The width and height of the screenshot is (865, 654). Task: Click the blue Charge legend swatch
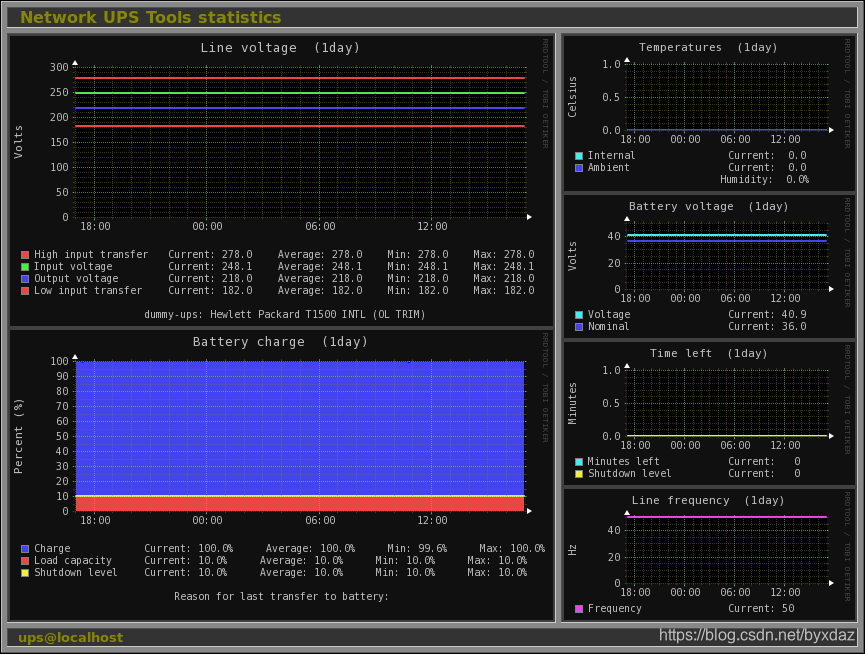click(25, 549)
